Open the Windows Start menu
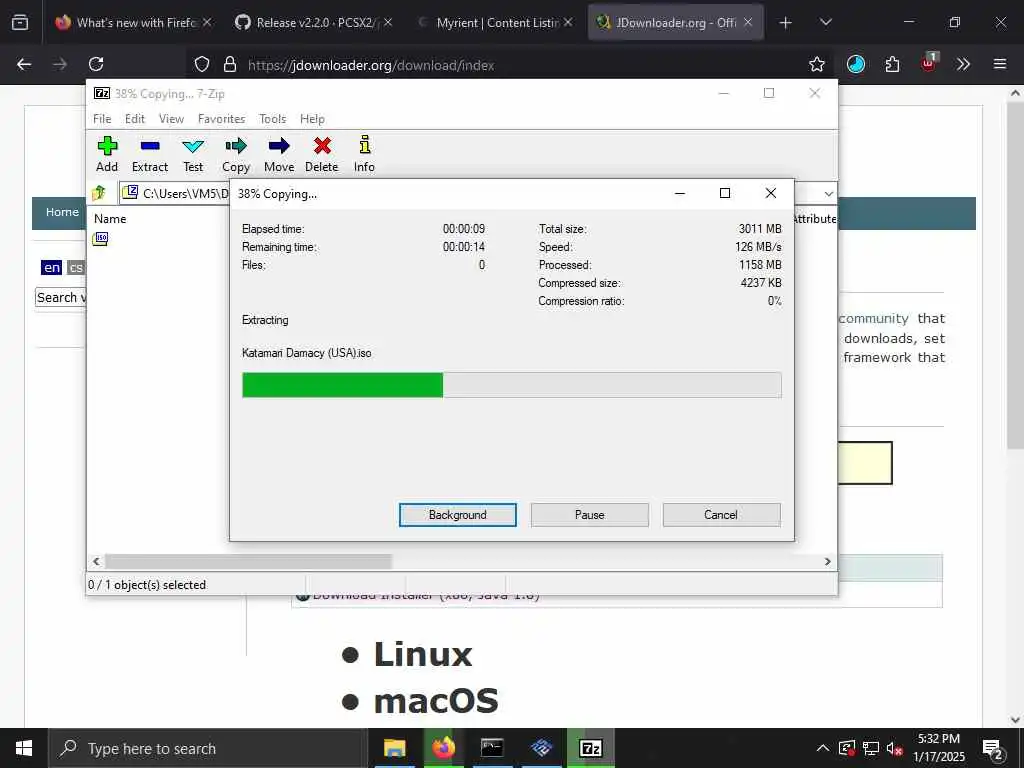 (24, 748)
